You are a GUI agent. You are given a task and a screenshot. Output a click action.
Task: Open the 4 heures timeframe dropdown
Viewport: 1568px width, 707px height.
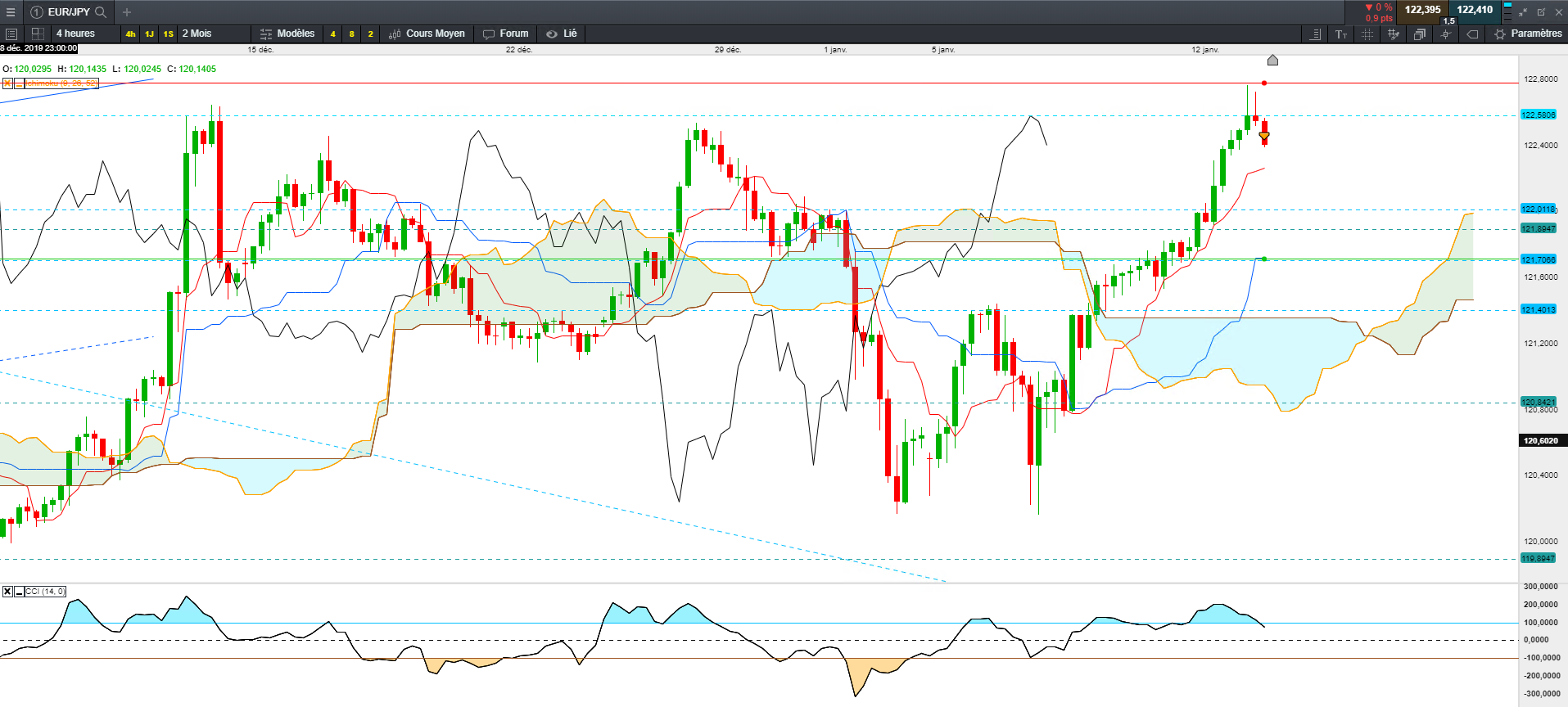(x=85, y=34)
